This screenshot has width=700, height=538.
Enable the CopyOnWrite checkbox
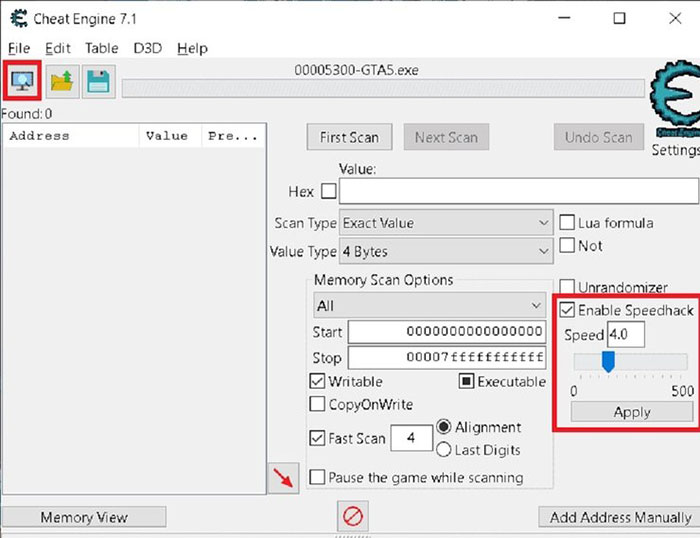pyautogui.click(x=317, y=404)
